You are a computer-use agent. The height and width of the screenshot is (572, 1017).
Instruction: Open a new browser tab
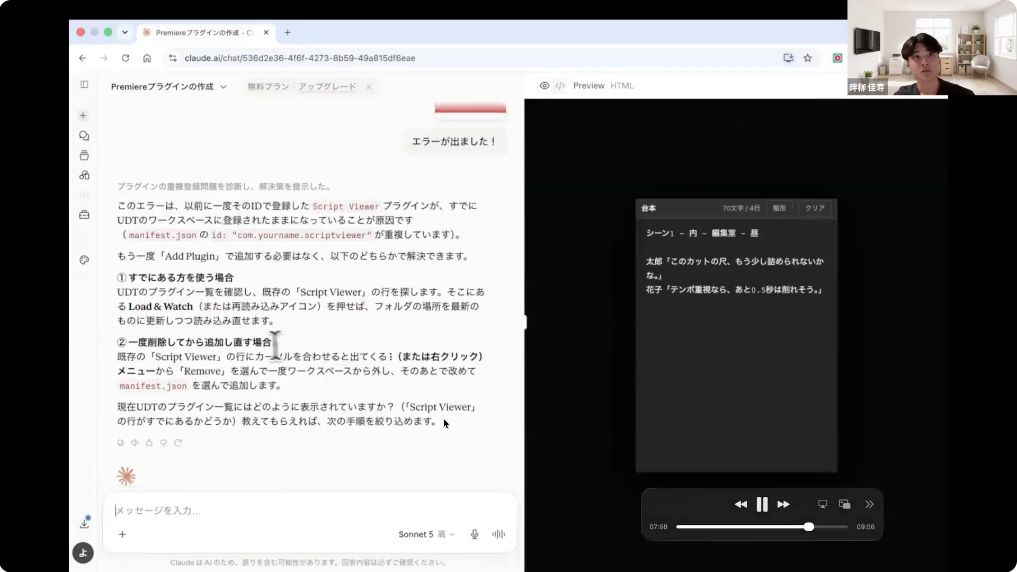point(287,32)
